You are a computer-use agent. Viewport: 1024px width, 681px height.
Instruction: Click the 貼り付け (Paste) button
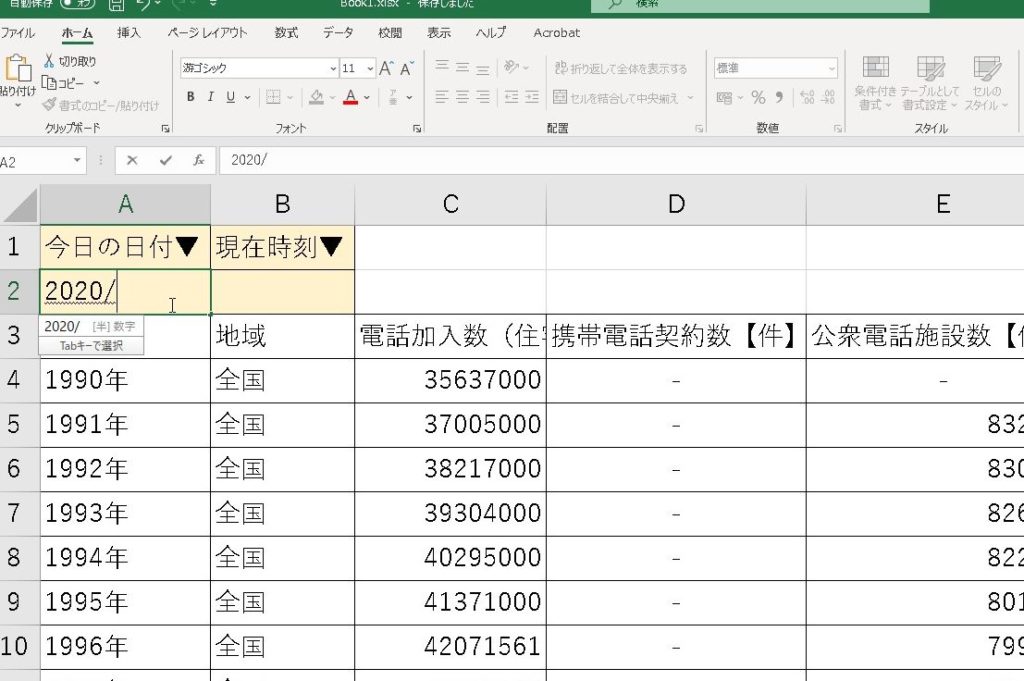click(18, 78)
